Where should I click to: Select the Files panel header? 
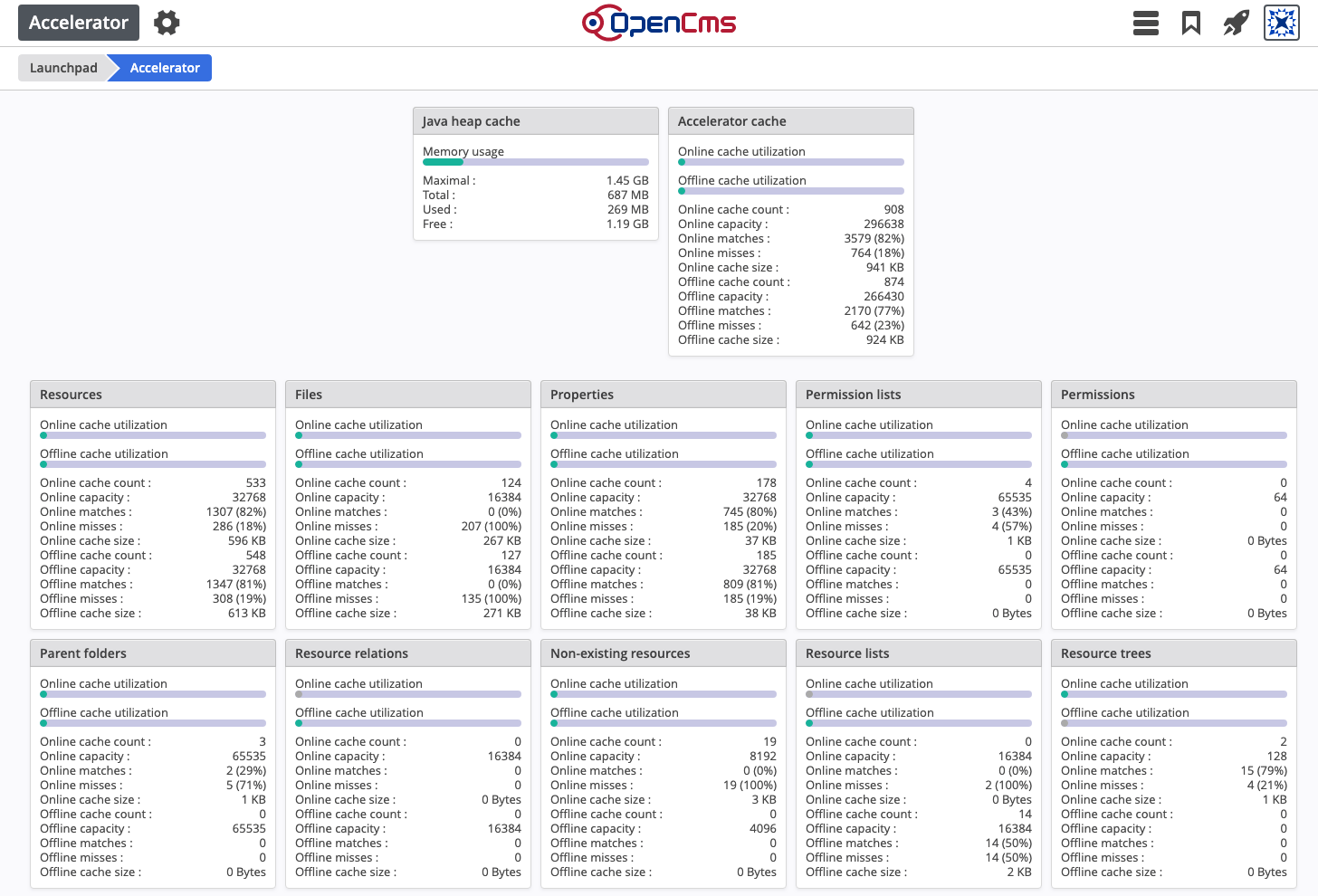click(408, 395)
